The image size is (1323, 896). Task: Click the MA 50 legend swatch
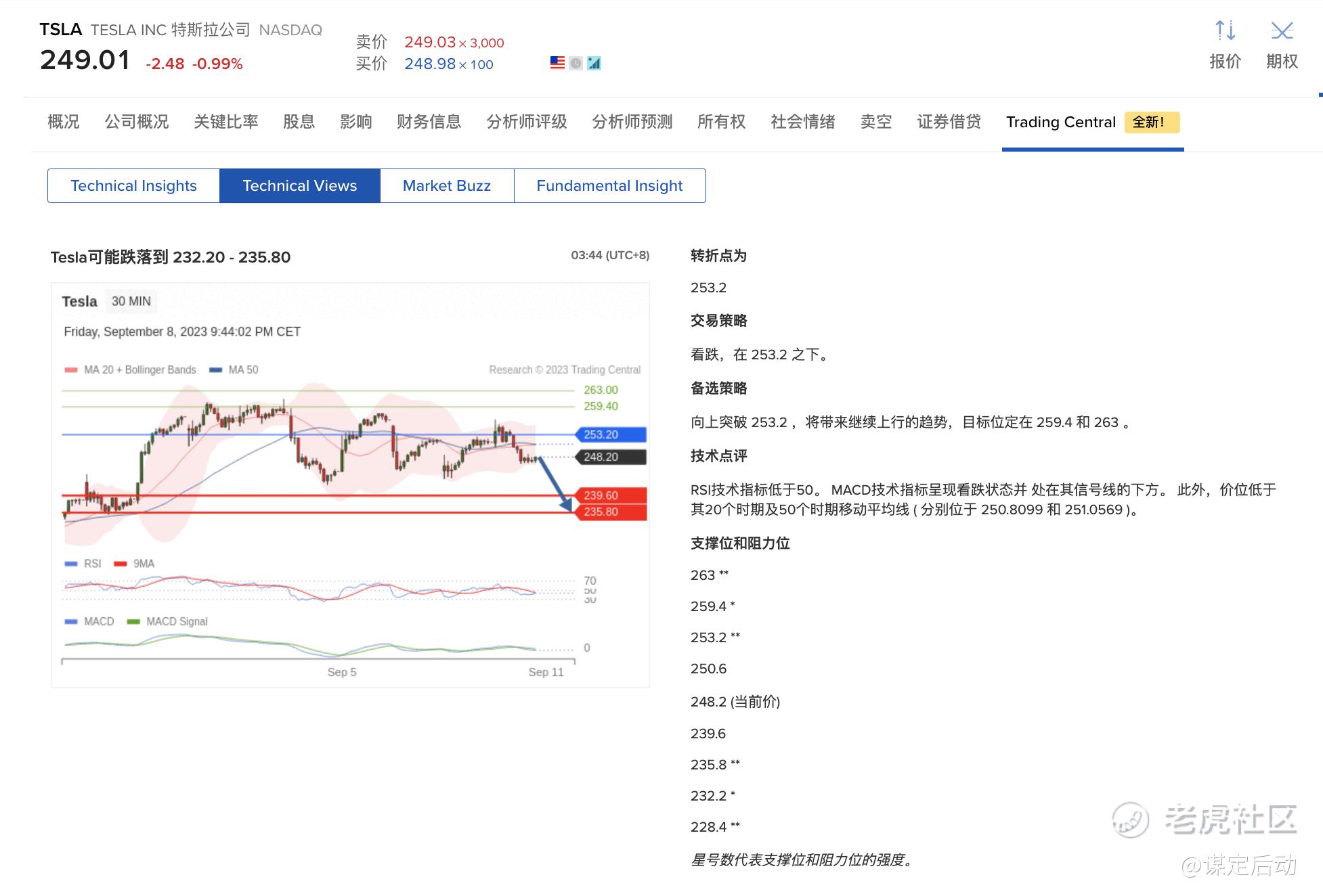(x=216, y=370)
